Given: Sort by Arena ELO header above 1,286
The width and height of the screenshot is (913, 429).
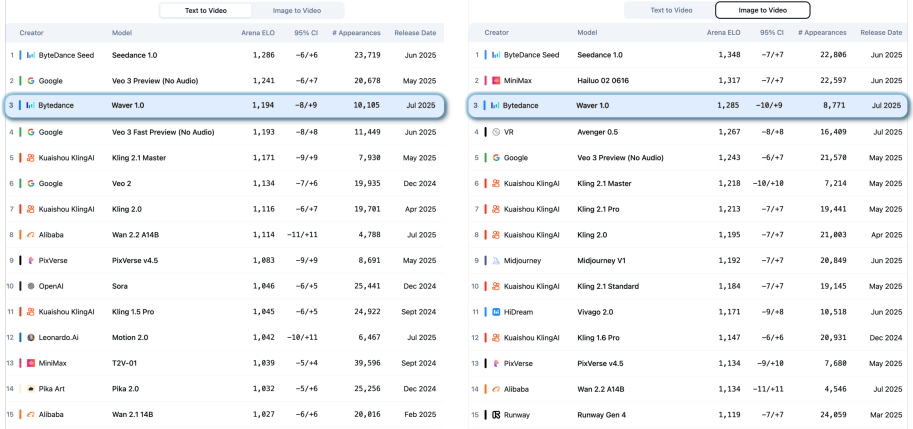Looking at the screenshot, I should (x=258, y=33).
